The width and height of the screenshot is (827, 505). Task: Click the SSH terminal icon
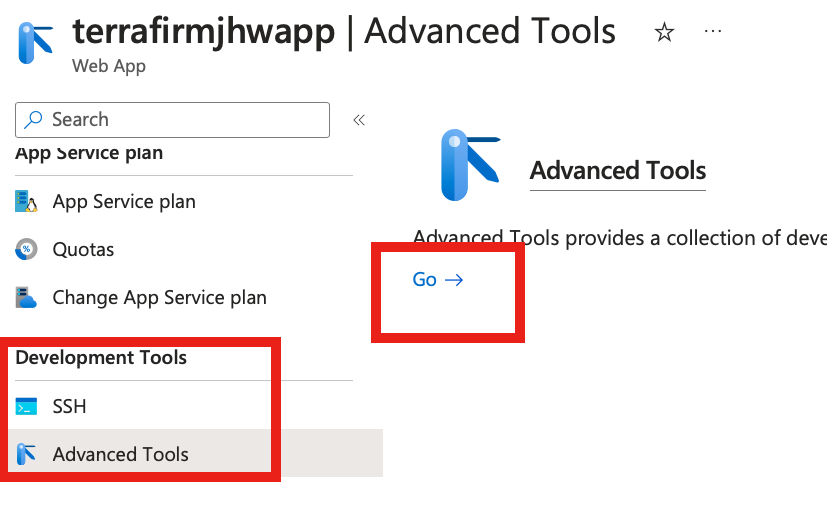26,407
